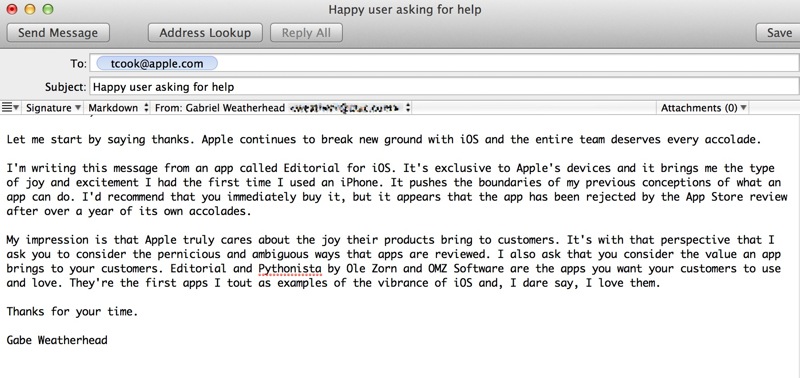Send the email with Send Message
800x378 pixels.
point(58,33)
